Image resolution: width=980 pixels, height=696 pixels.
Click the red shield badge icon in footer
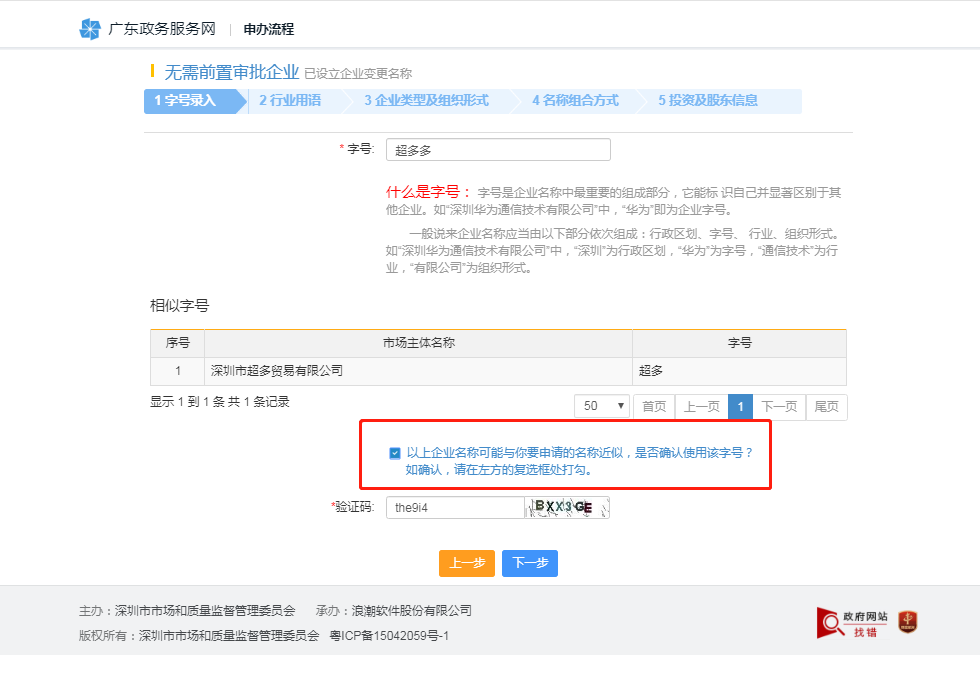pos(907,622)
